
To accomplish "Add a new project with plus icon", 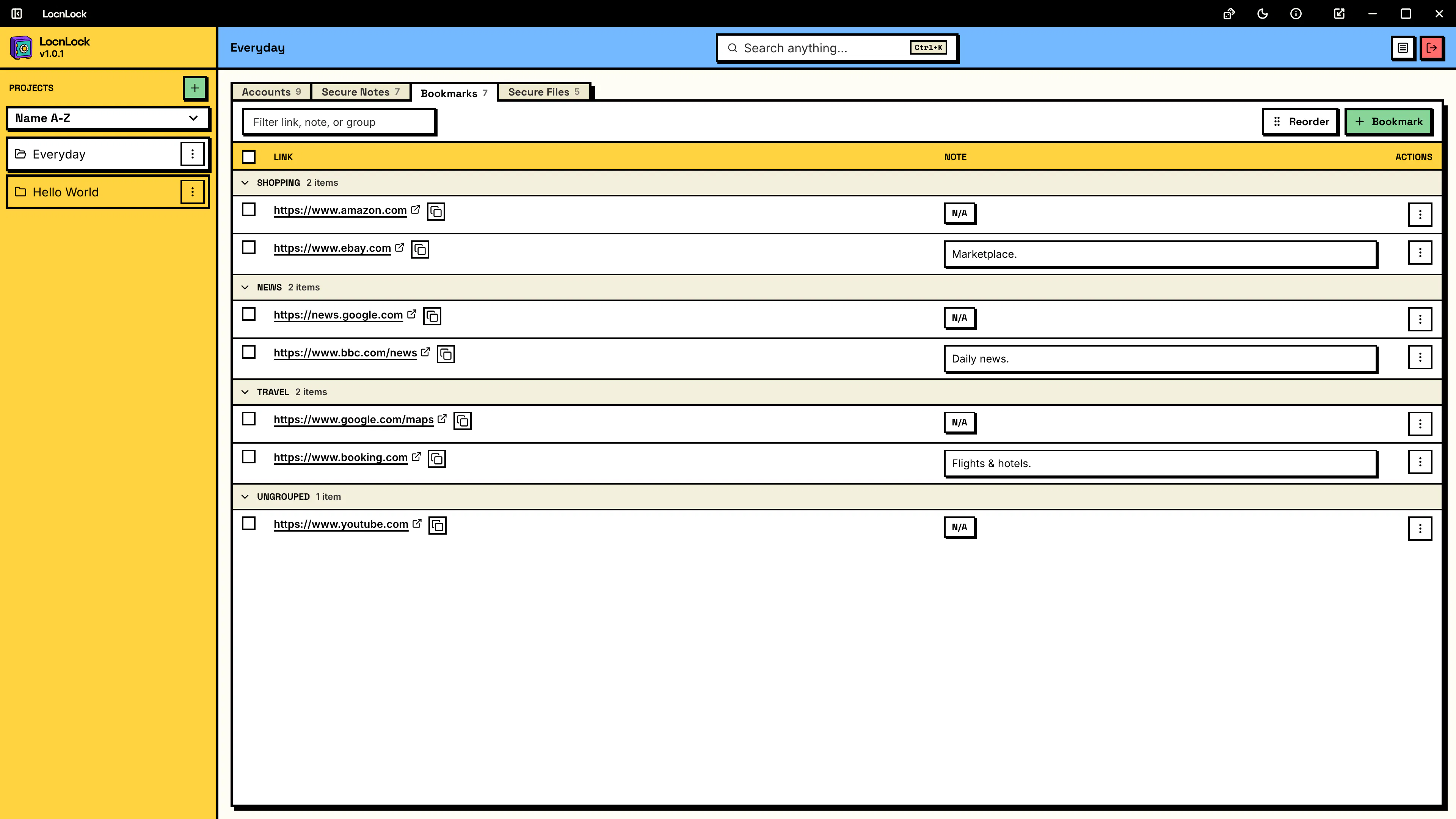I will (x=195, y=88).
